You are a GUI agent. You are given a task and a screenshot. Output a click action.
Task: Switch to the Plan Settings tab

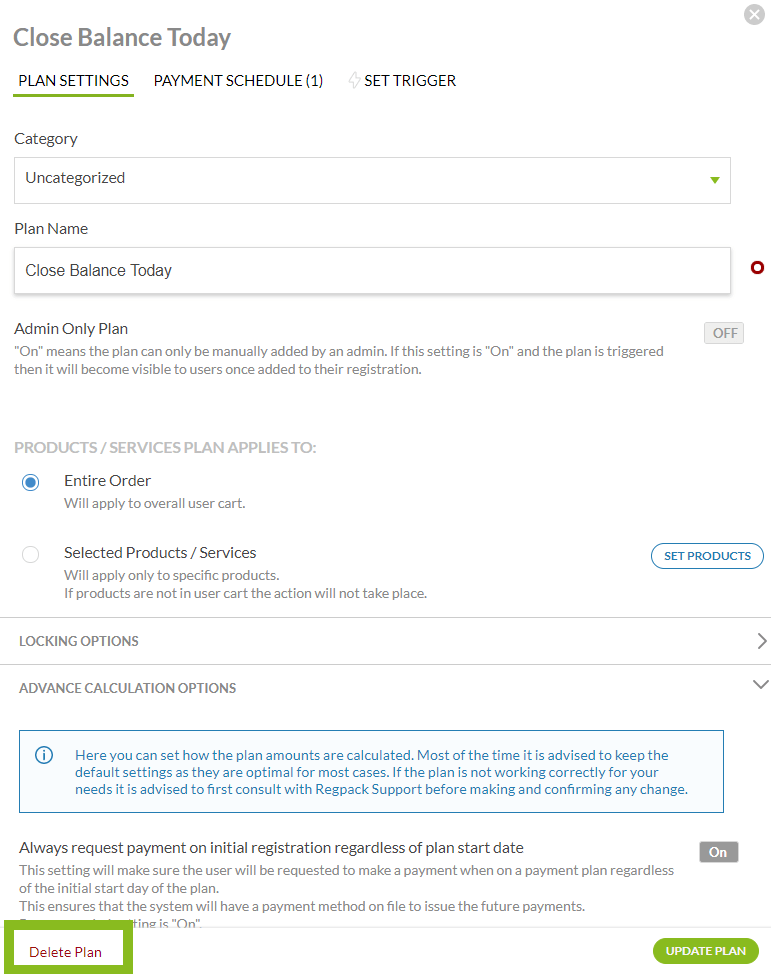click(x=73, y=81)
